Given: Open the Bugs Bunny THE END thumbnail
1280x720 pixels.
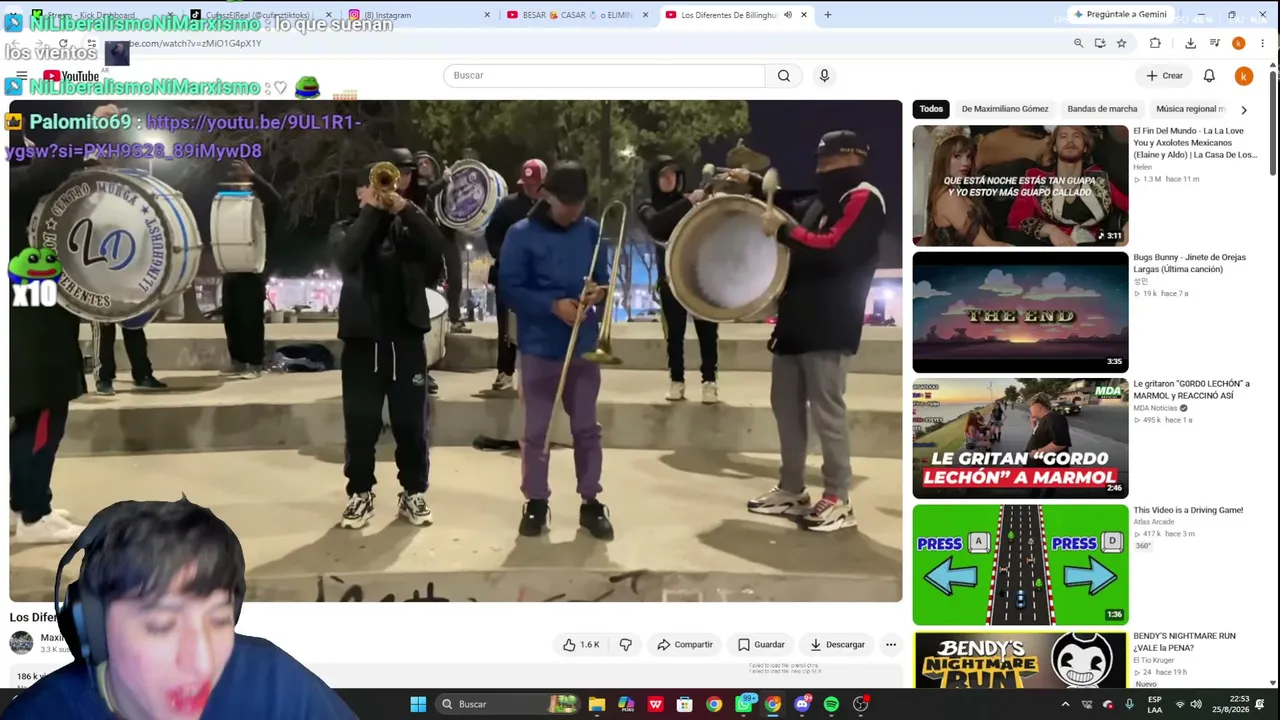Looking at the screenshot, I should coord(1020,312).
